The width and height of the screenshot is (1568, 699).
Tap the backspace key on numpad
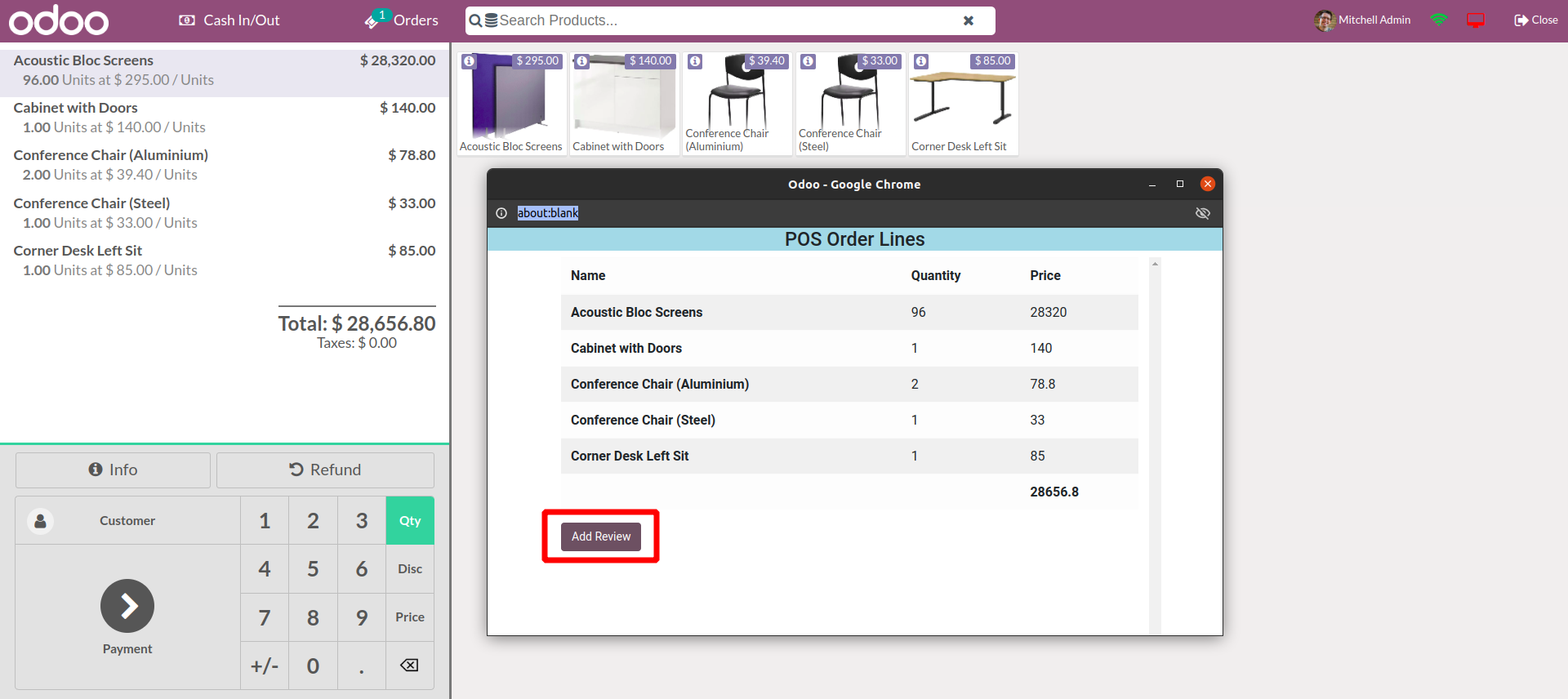pyautogui.click(x=410, y=666)
